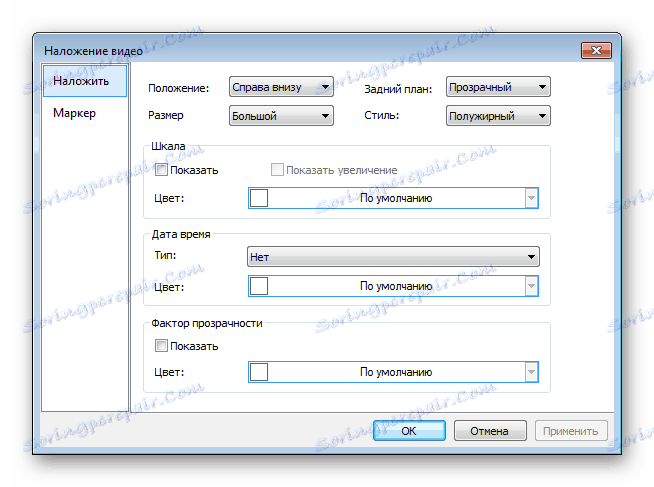The image size is (654, 487).
Task: Click the Дата время color swatch
Action: tap(259, 286)
